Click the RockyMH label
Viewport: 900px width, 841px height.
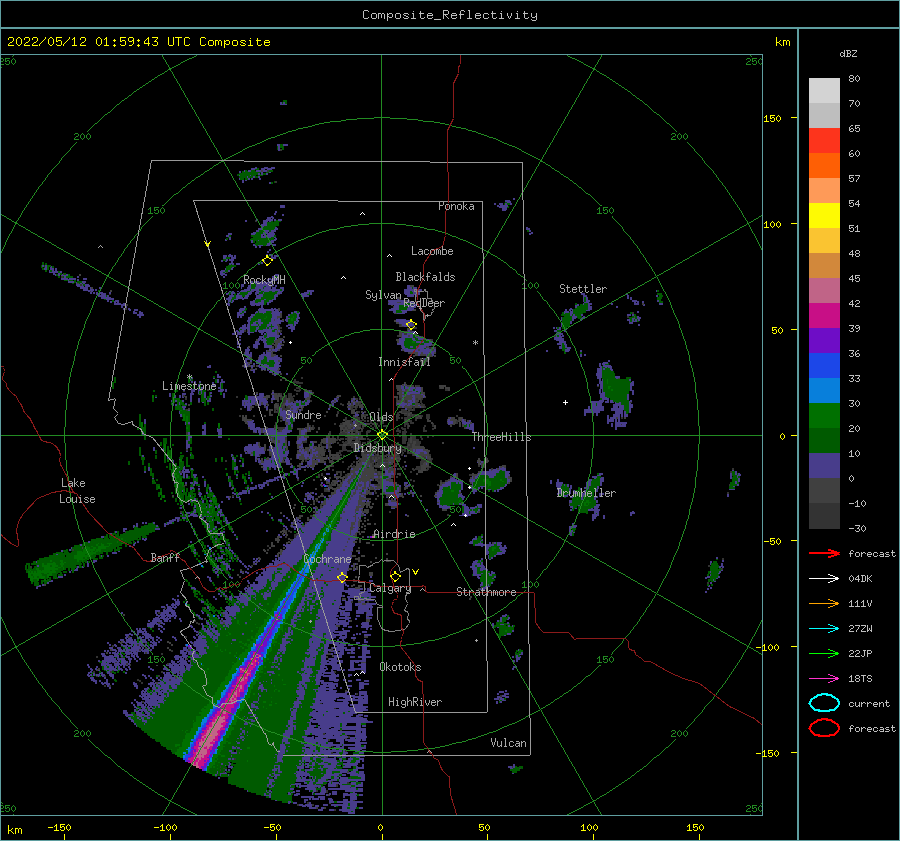pyautogui.click(x=264, y=280)
